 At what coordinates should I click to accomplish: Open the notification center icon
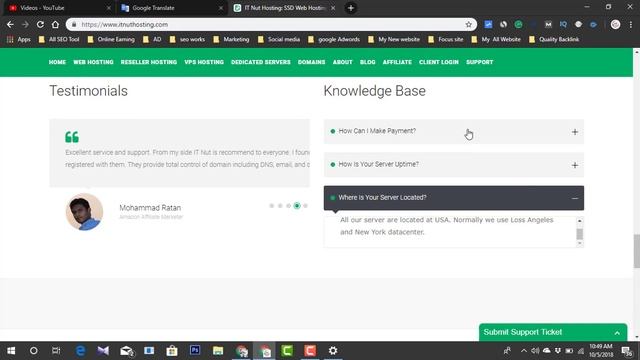coord(627,351)
